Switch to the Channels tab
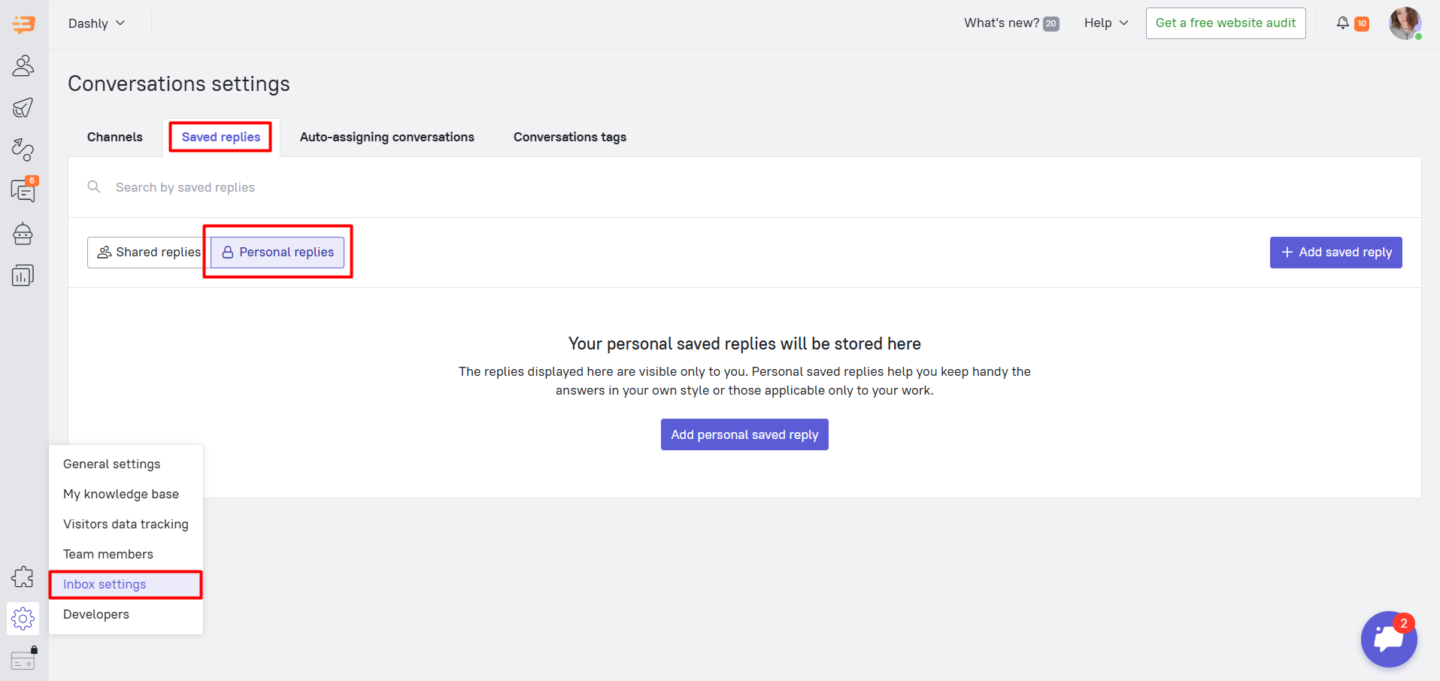Screen dimensions: 1440x681 115,137
